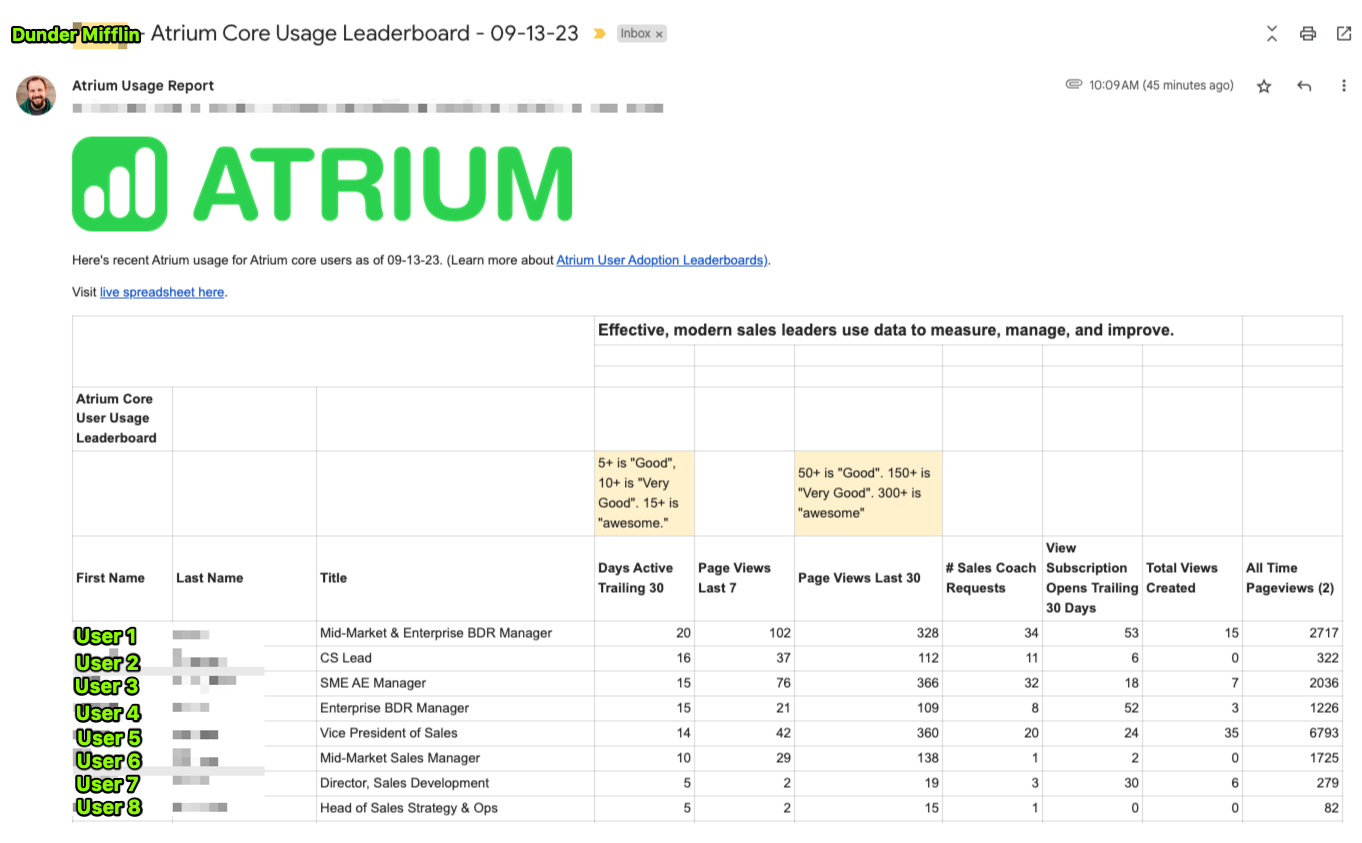Click the 10:09 AM timestamp

1161,86
